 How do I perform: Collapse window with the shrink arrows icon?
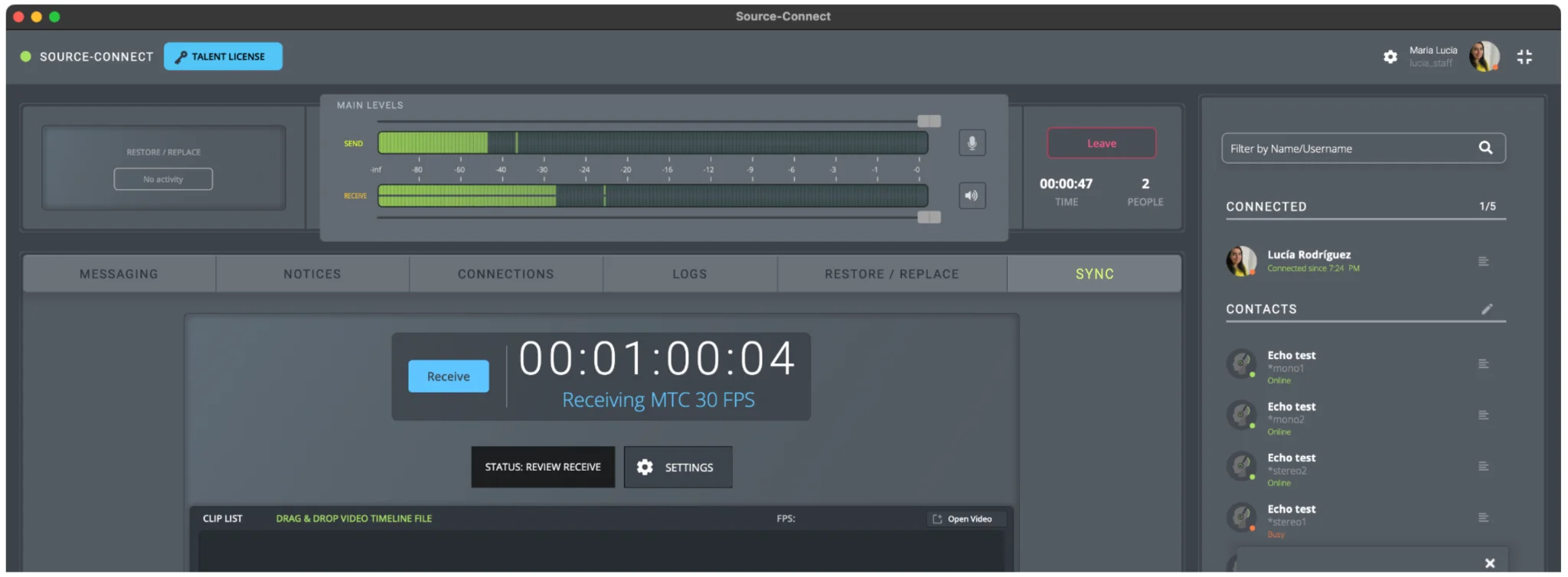coord(1524,57)
